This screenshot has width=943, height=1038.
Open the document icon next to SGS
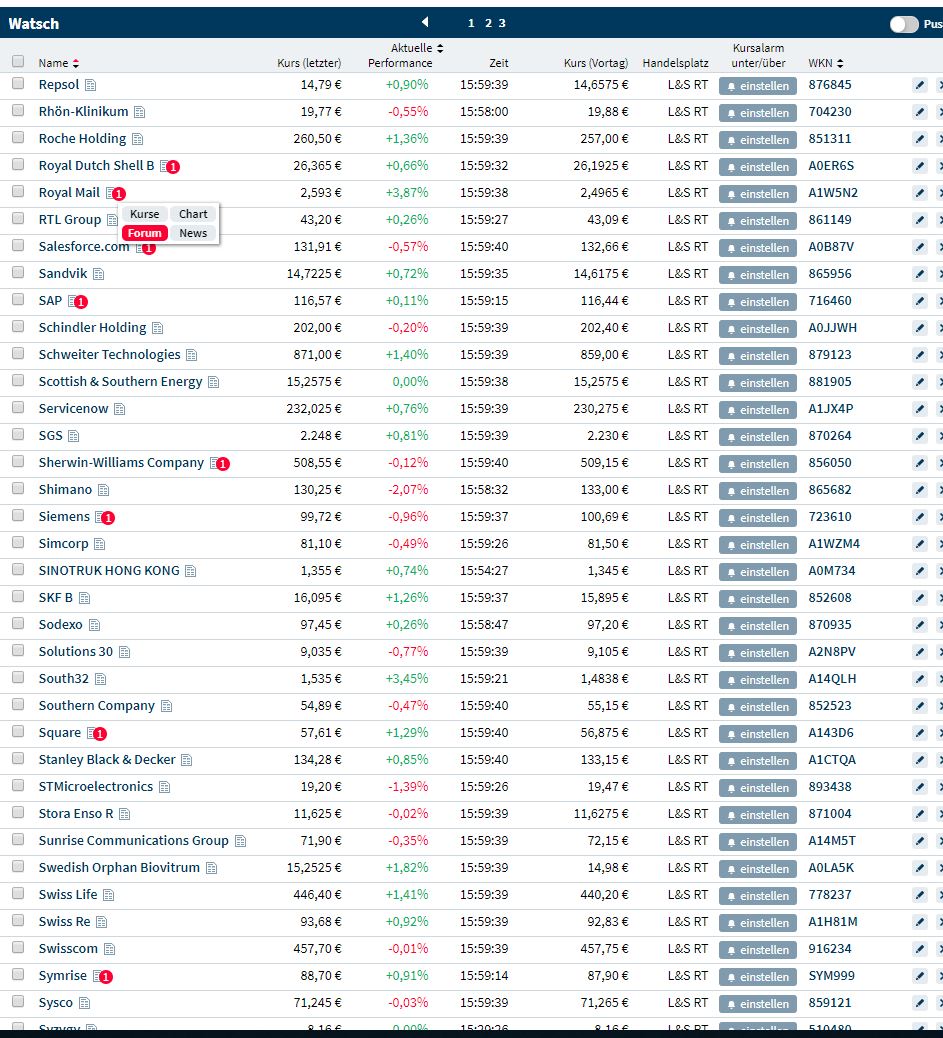(x=74, y=436)
